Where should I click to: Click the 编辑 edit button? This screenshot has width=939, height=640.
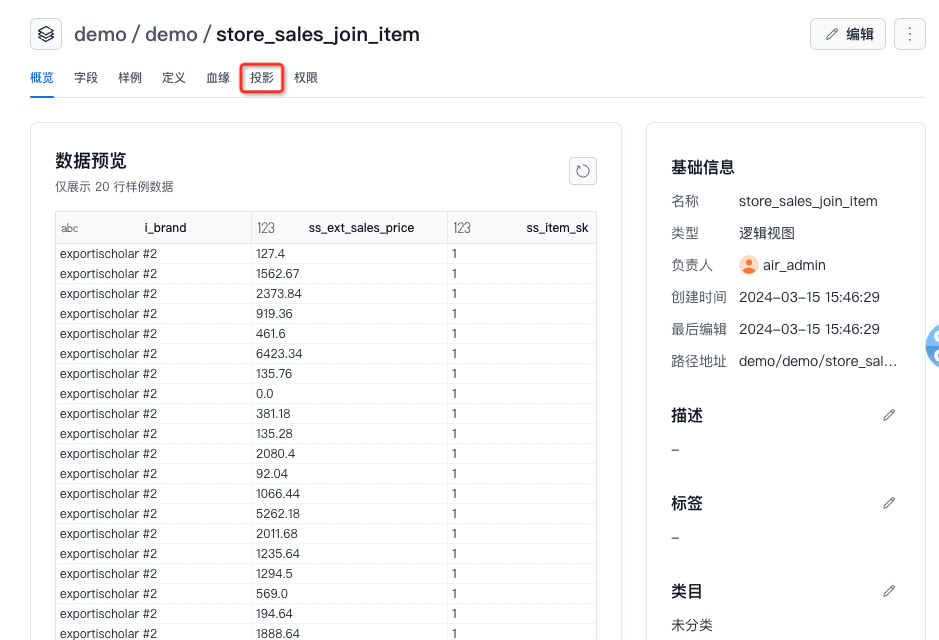click(848, 34)
